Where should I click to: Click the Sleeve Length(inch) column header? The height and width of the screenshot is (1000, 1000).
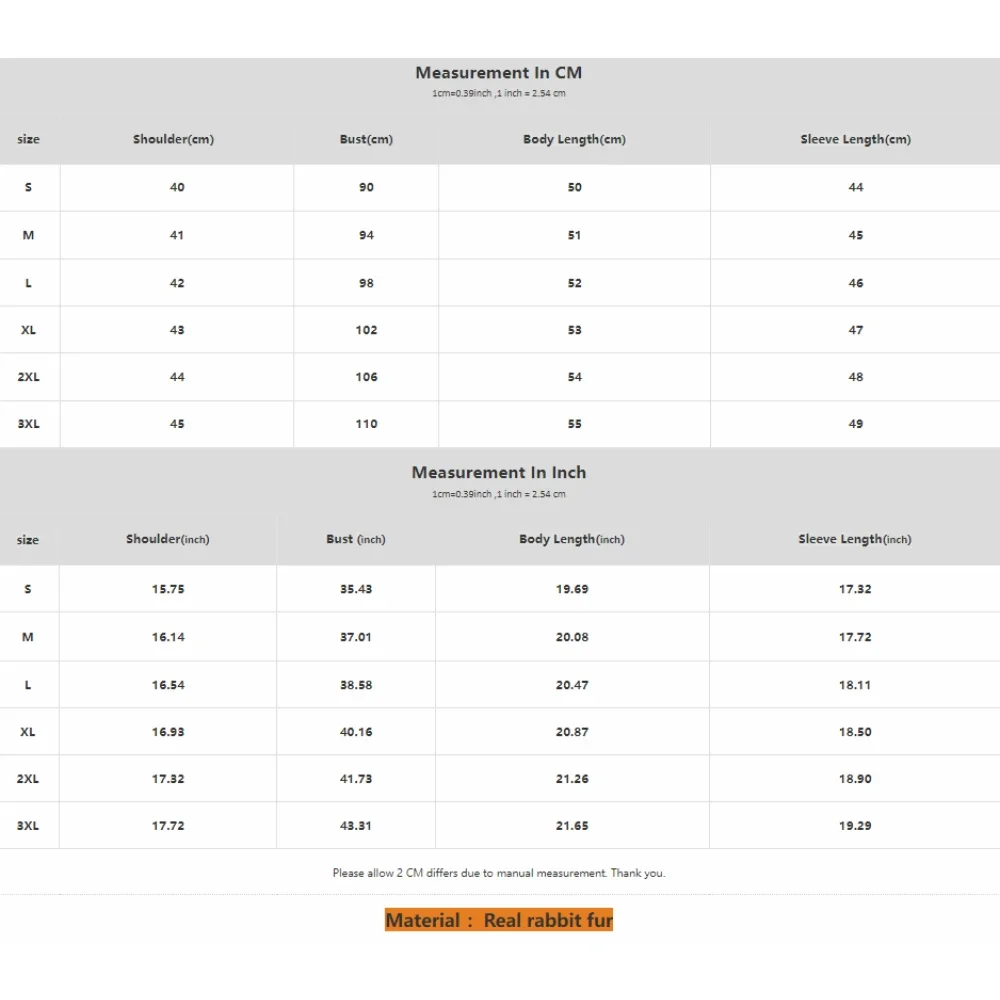tap(854, 539)
